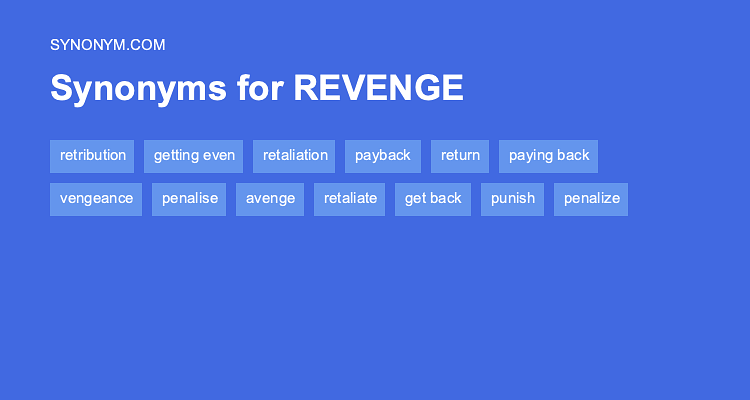Screen dimensions: 750x400
Task: Click the empty blue area below the tags
Action: [x=375, y=310]
